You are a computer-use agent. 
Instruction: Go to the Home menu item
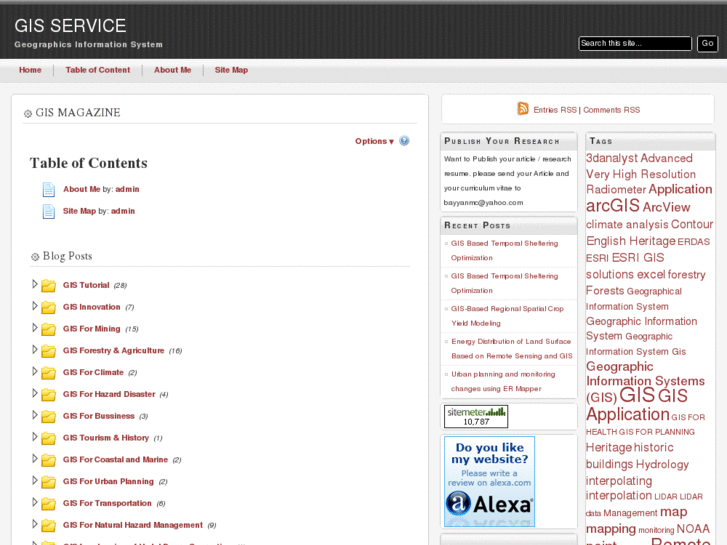(x=30, y=70)
